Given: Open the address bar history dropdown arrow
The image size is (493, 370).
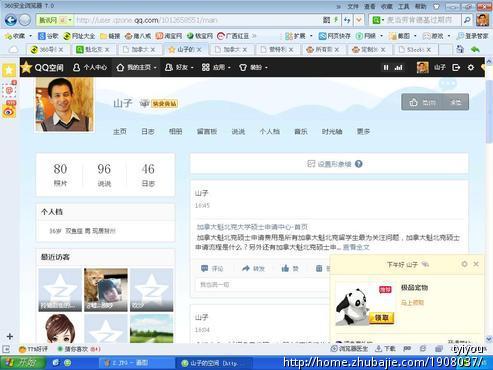Looking at the screenshot, I should (x=359, y=20).
